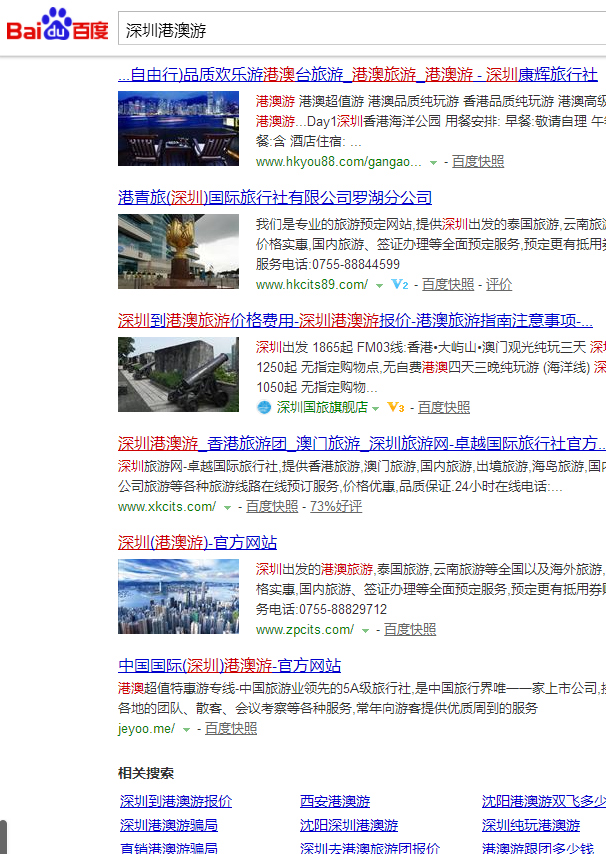Click the Baidu logo
The height and width of the screenshot is (854, 606).
pos(57,25)
